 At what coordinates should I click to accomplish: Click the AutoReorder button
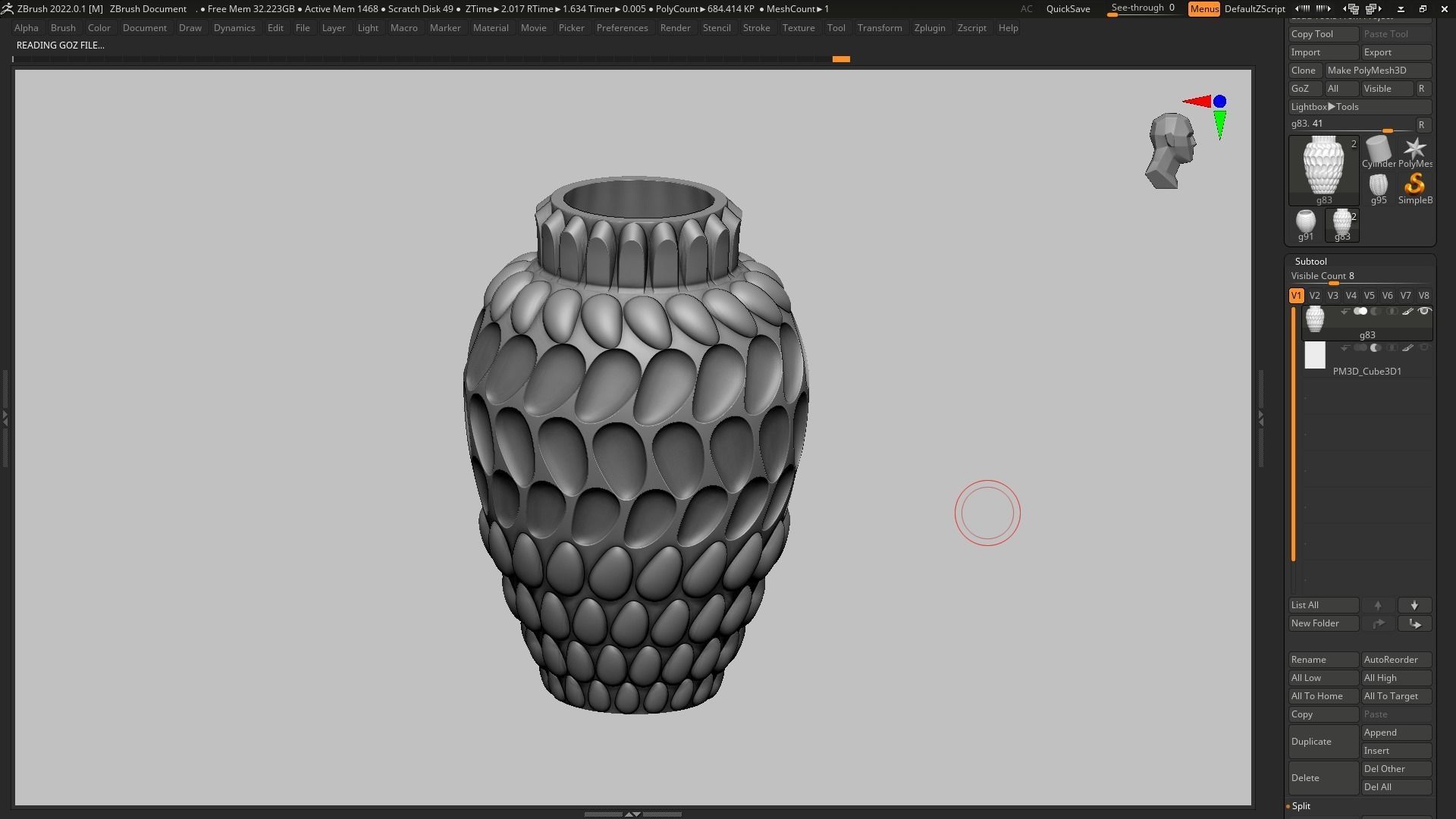point(1396,660)
